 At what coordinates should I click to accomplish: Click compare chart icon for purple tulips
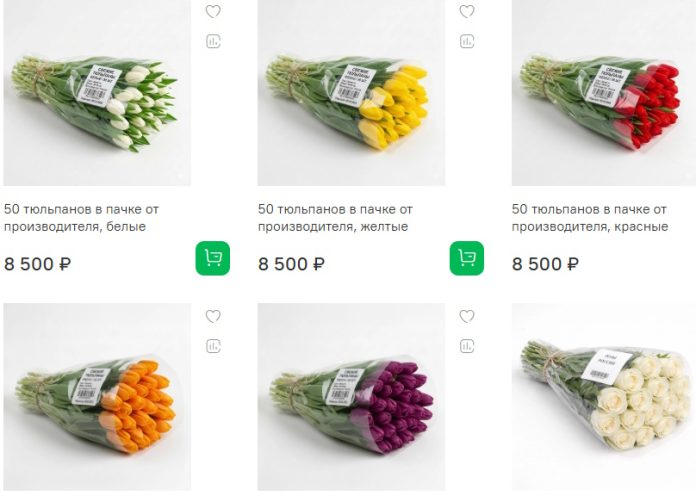[x=467, y=346]
